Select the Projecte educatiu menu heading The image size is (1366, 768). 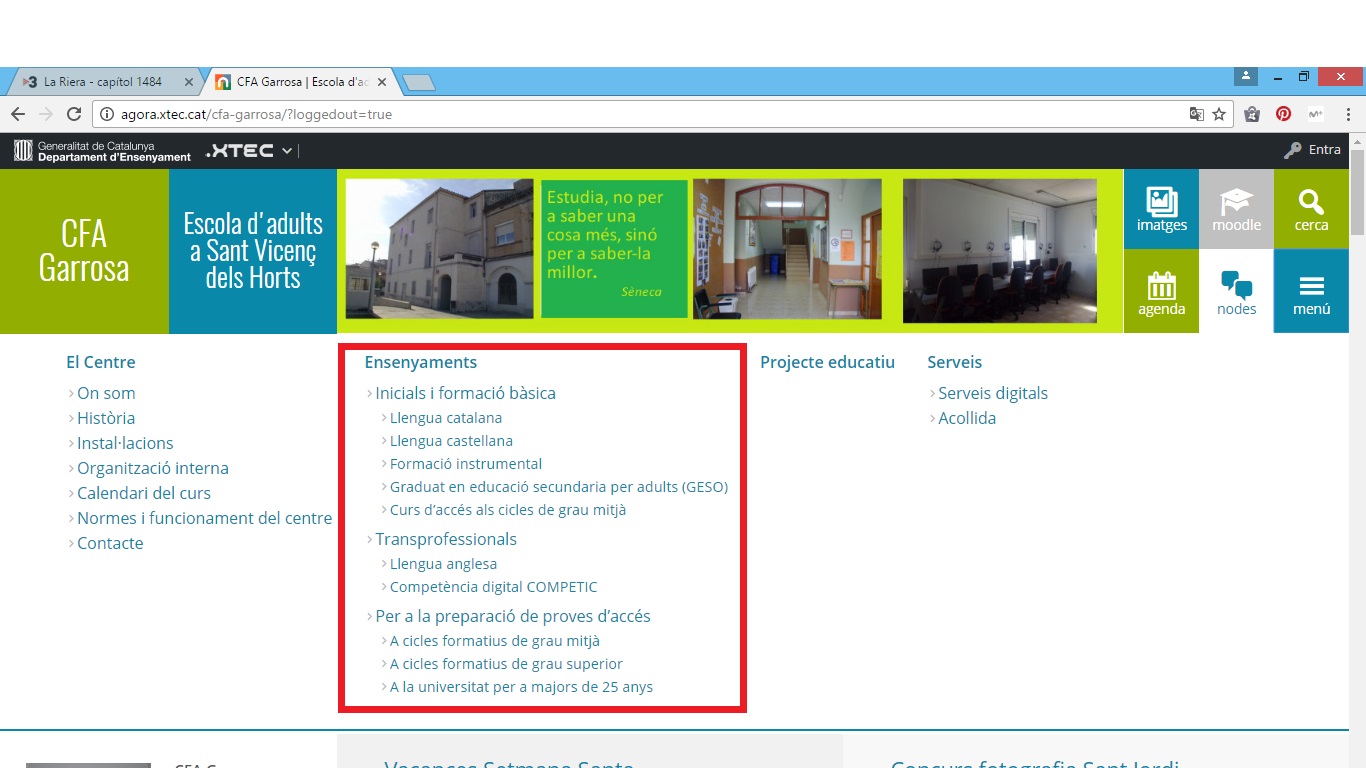827,362
